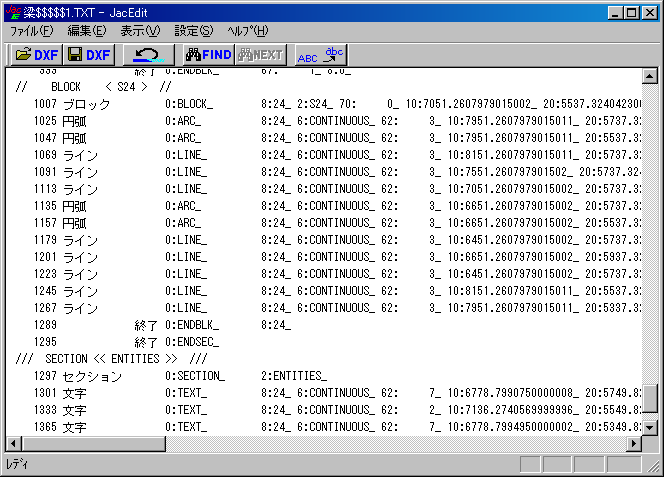Open the ヘルプ(H) menu

(247, 32)
